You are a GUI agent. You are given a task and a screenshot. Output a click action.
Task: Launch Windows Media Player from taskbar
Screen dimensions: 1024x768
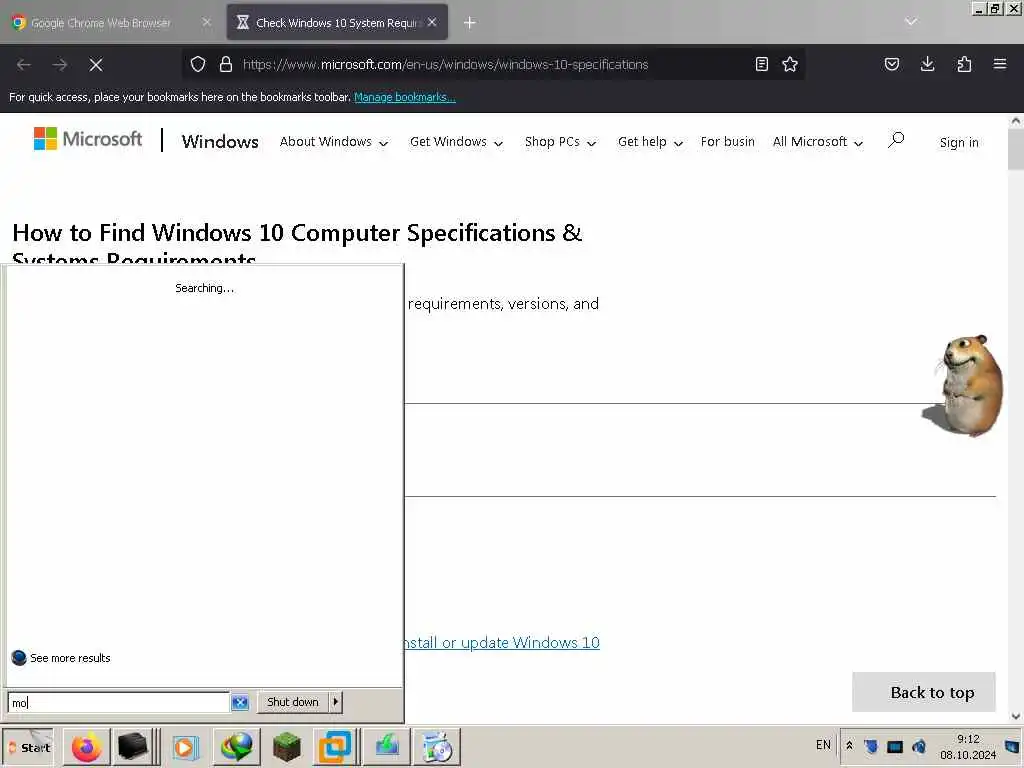coord(185,747)
